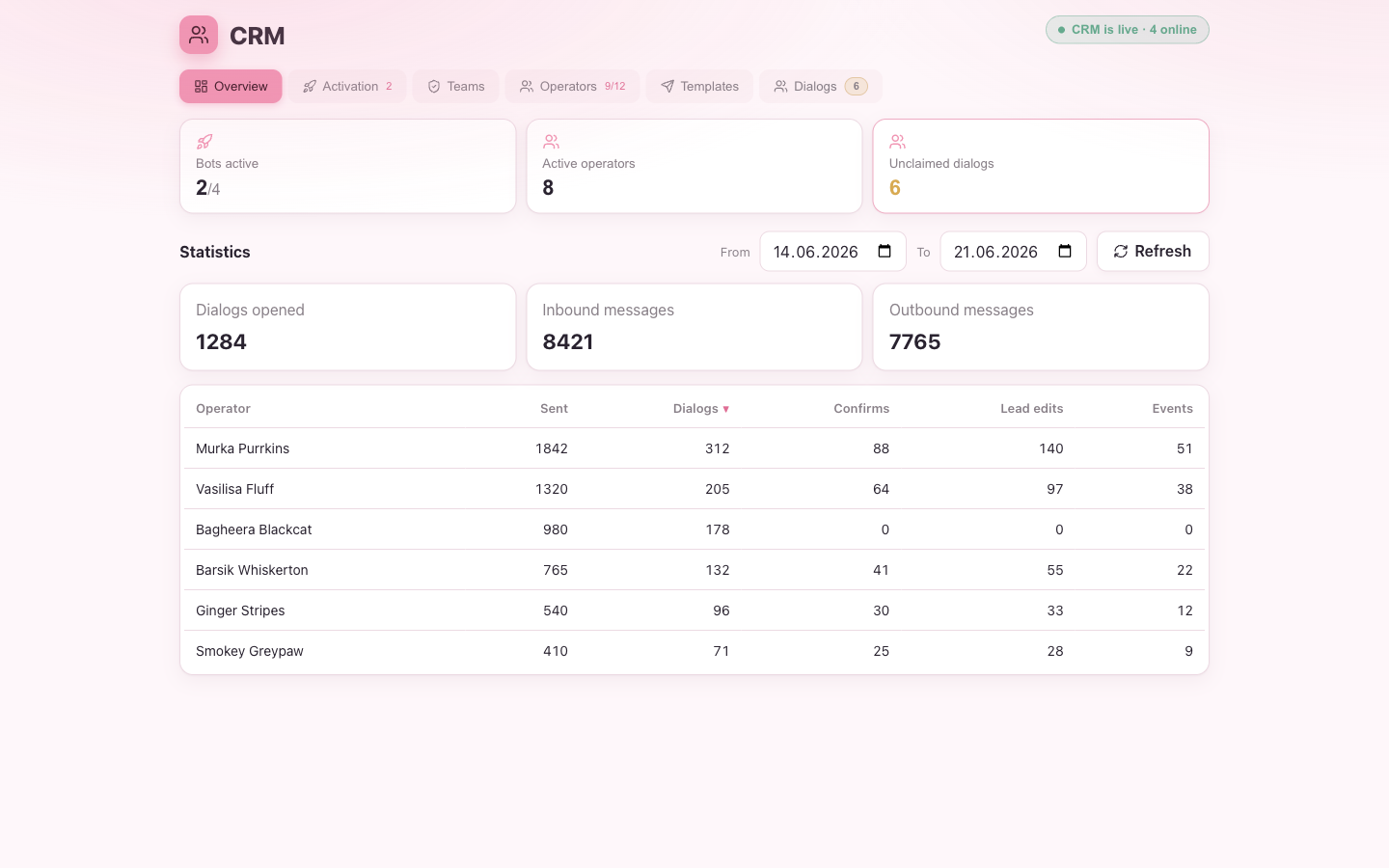Select operator Ginger Stripes
Image resolution: width=1389 pixels, height=868 pixels.
pyautogui.click(x=240, y=610)
